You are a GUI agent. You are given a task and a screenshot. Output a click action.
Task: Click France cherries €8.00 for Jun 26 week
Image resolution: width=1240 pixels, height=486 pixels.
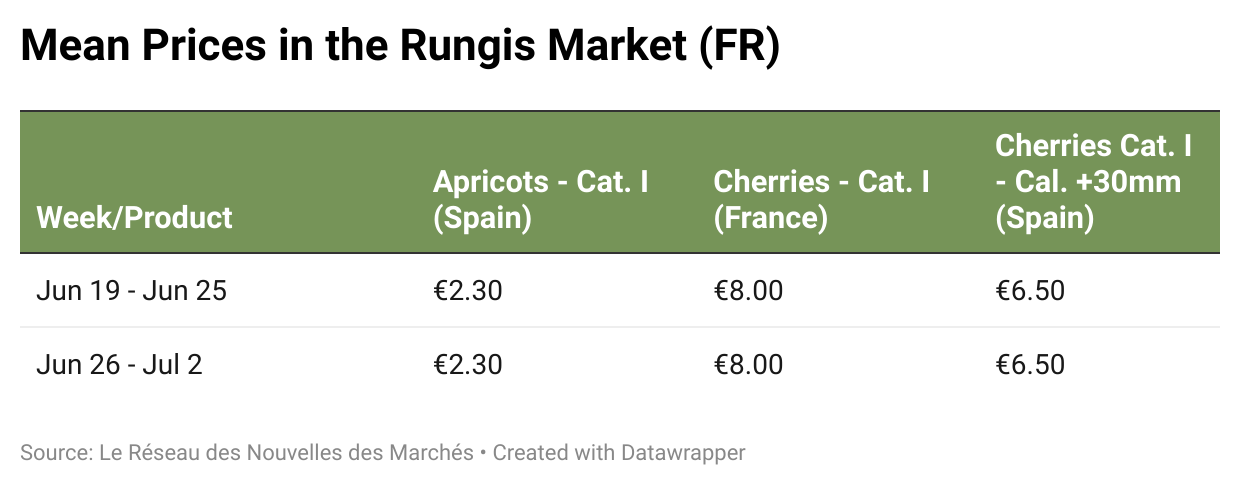pos(749,364)
